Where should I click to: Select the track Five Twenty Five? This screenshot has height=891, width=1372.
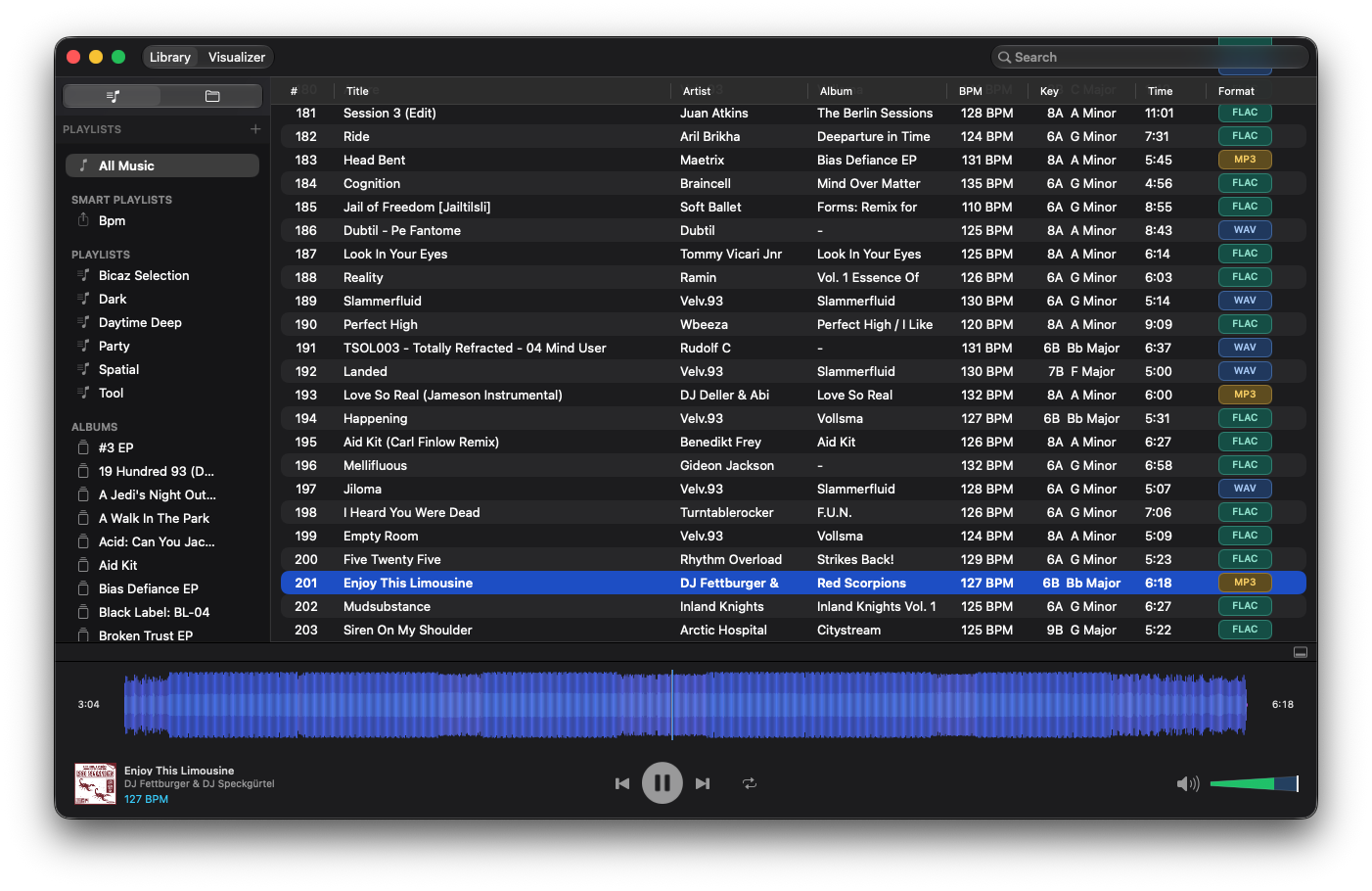pyautogui.click(x=793, y=560)
